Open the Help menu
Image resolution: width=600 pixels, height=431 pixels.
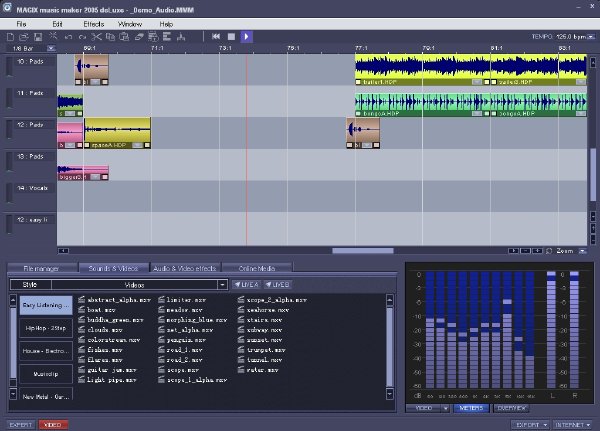[166, 24]
